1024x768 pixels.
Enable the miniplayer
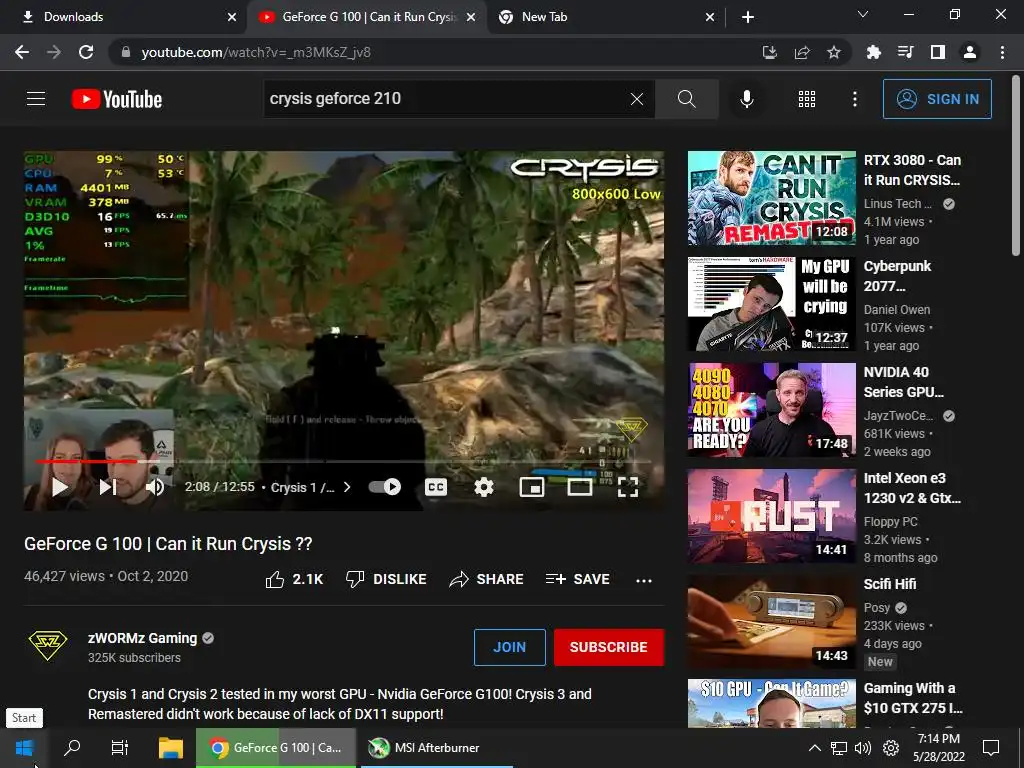(532, 487)
